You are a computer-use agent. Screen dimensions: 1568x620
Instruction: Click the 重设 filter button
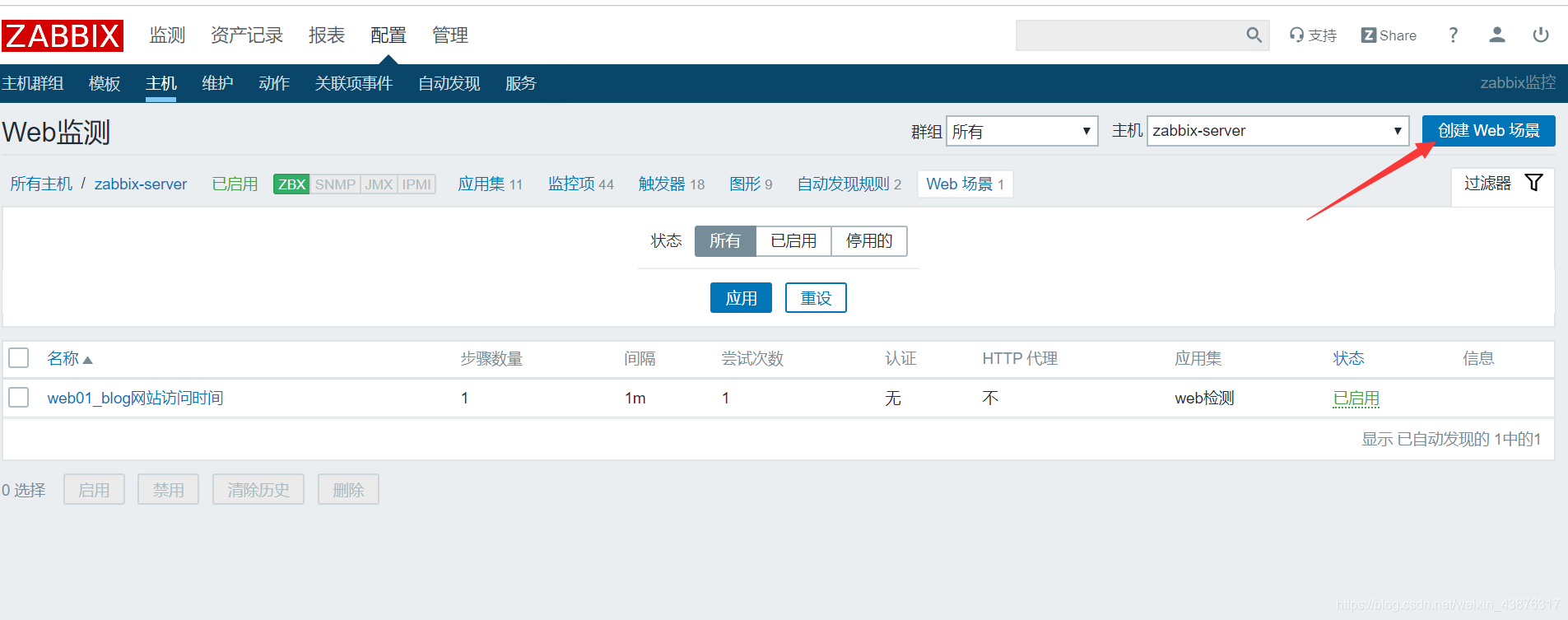point(816,298)
